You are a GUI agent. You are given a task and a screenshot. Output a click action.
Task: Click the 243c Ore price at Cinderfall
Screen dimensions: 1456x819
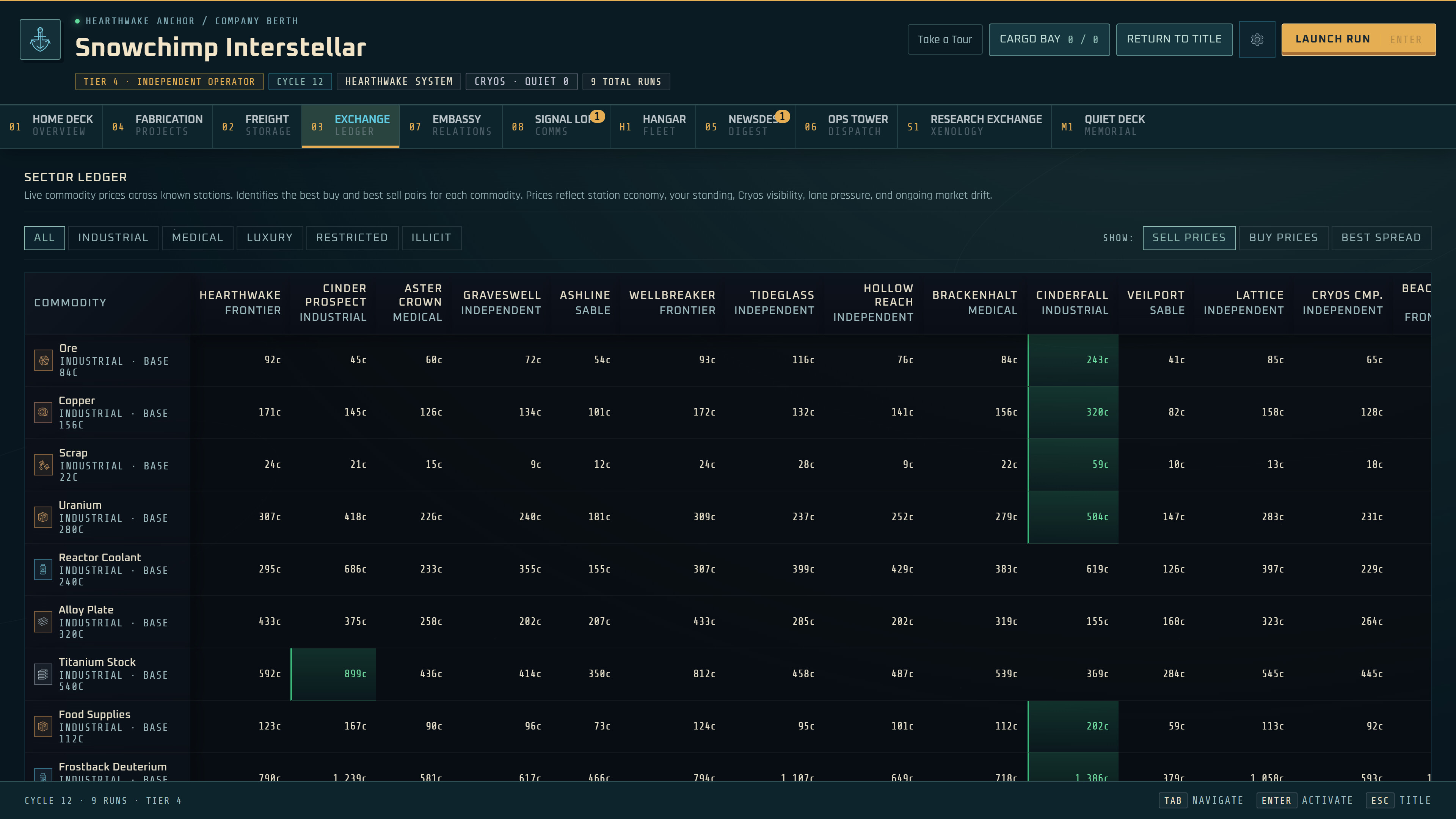point(1073,360)
